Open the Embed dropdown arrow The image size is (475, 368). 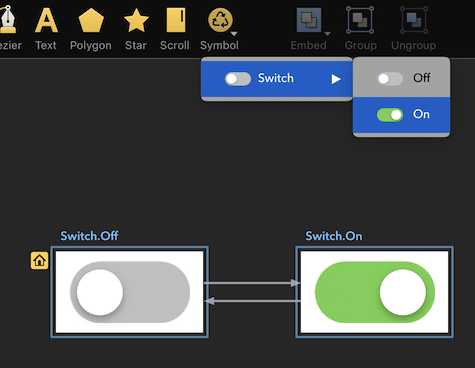327,34
